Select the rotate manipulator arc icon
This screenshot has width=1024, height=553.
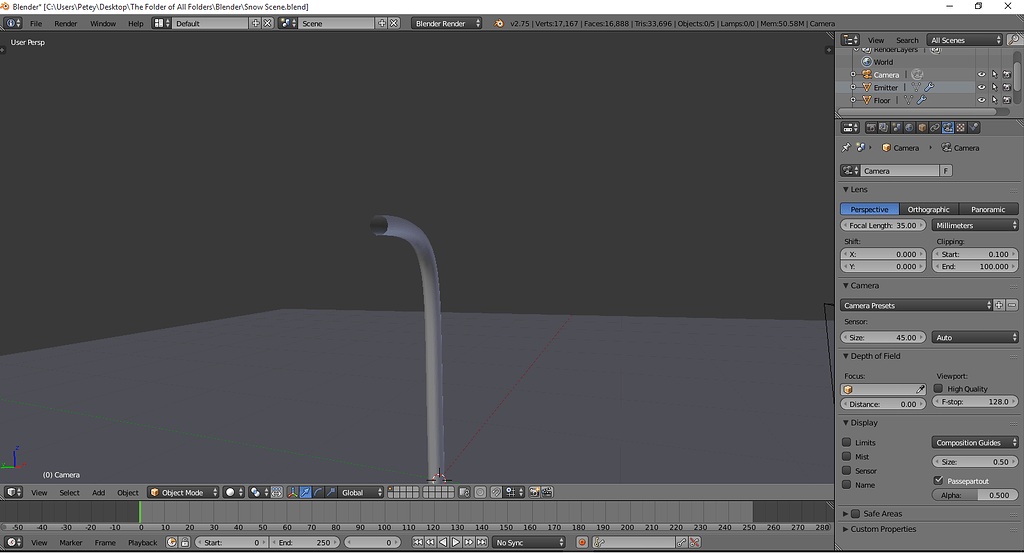pyautogui.click(x=318, y=492)
